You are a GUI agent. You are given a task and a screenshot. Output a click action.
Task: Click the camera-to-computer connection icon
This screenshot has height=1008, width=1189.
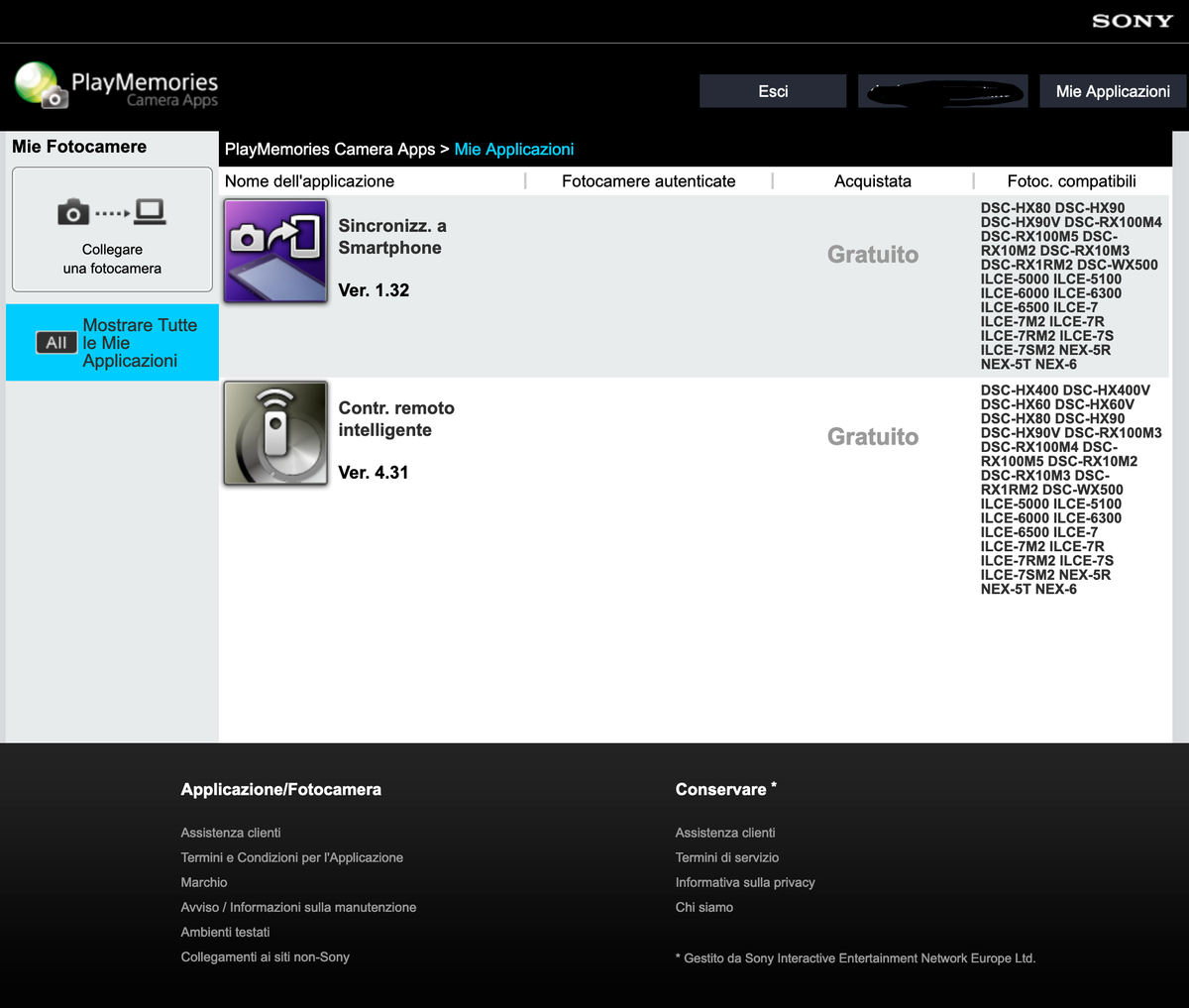[x=112, y=211]
